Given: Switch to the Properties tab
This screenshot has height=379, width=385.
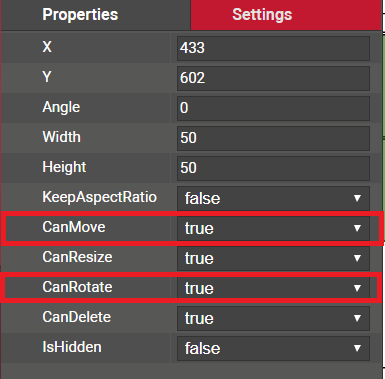Looking at the screenshot, I should 95,15.
